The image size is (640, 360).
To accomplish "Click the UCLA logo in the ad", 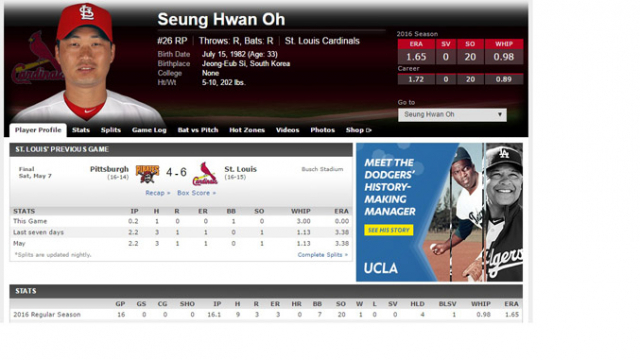I will coord(380,268).
